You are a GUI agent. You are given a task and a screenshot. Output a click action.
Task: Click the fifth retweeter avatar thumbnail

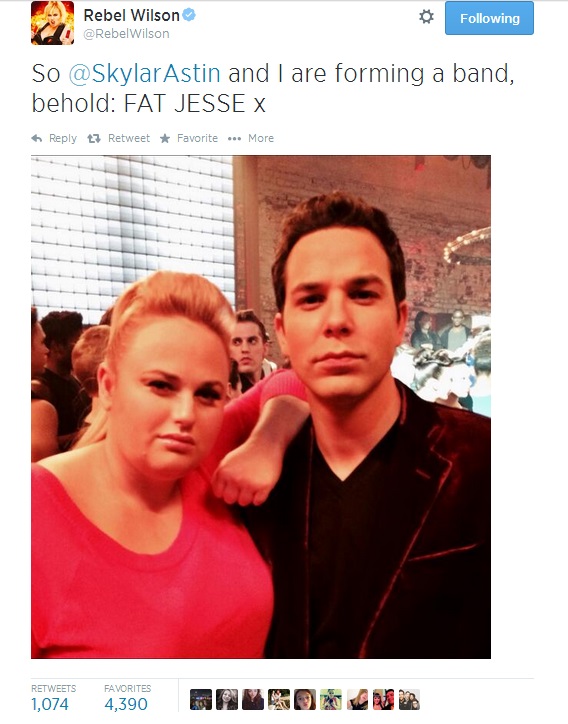(305, 699)
